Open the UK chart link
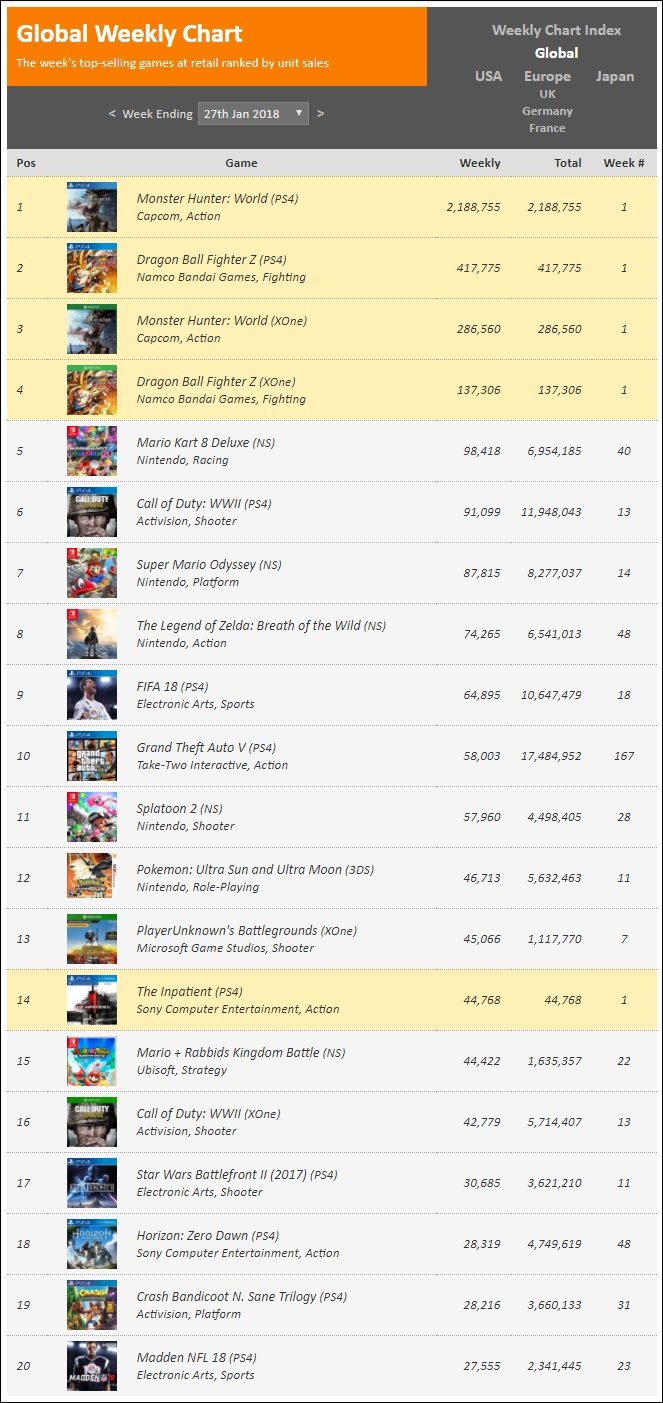 (x=547, y=94)
